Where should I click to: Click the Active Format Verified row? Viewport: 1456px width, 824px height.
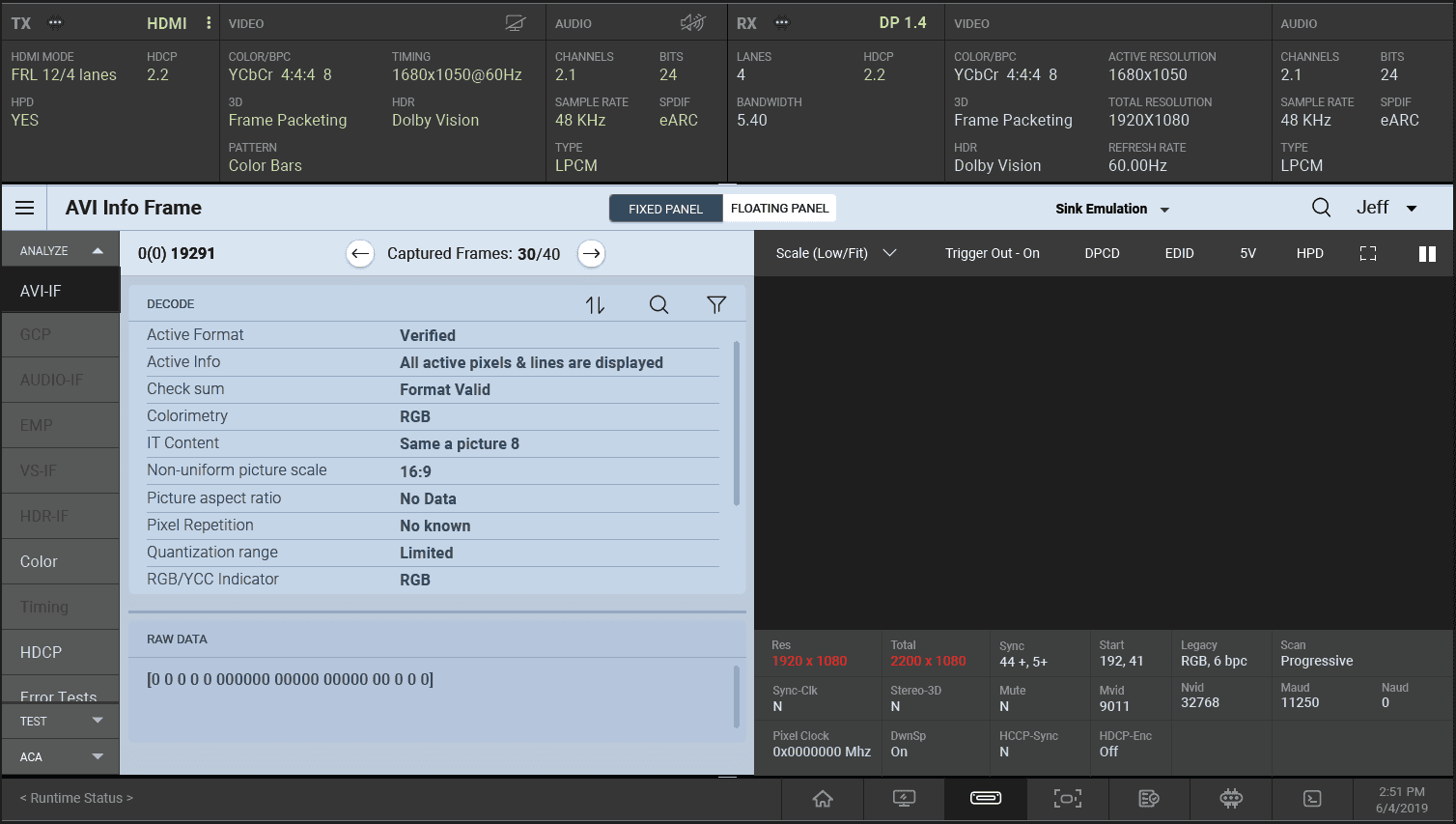click(433, 335)
